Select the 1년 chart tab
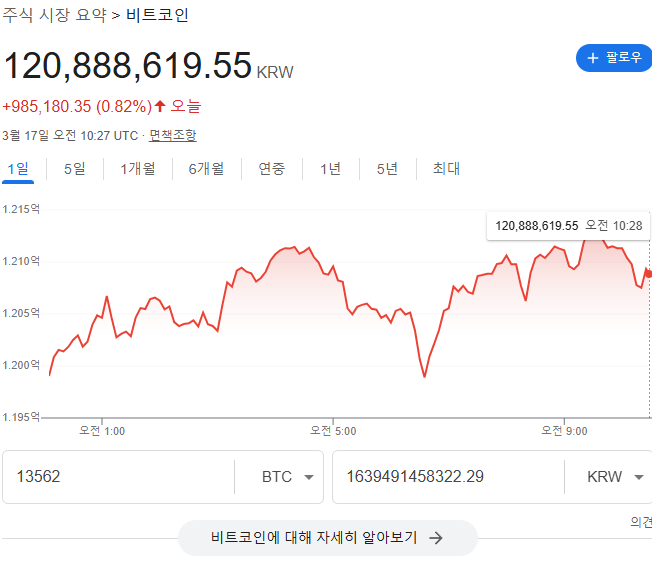The height and width of the screenshot is (562, 652). coord(330,169)
